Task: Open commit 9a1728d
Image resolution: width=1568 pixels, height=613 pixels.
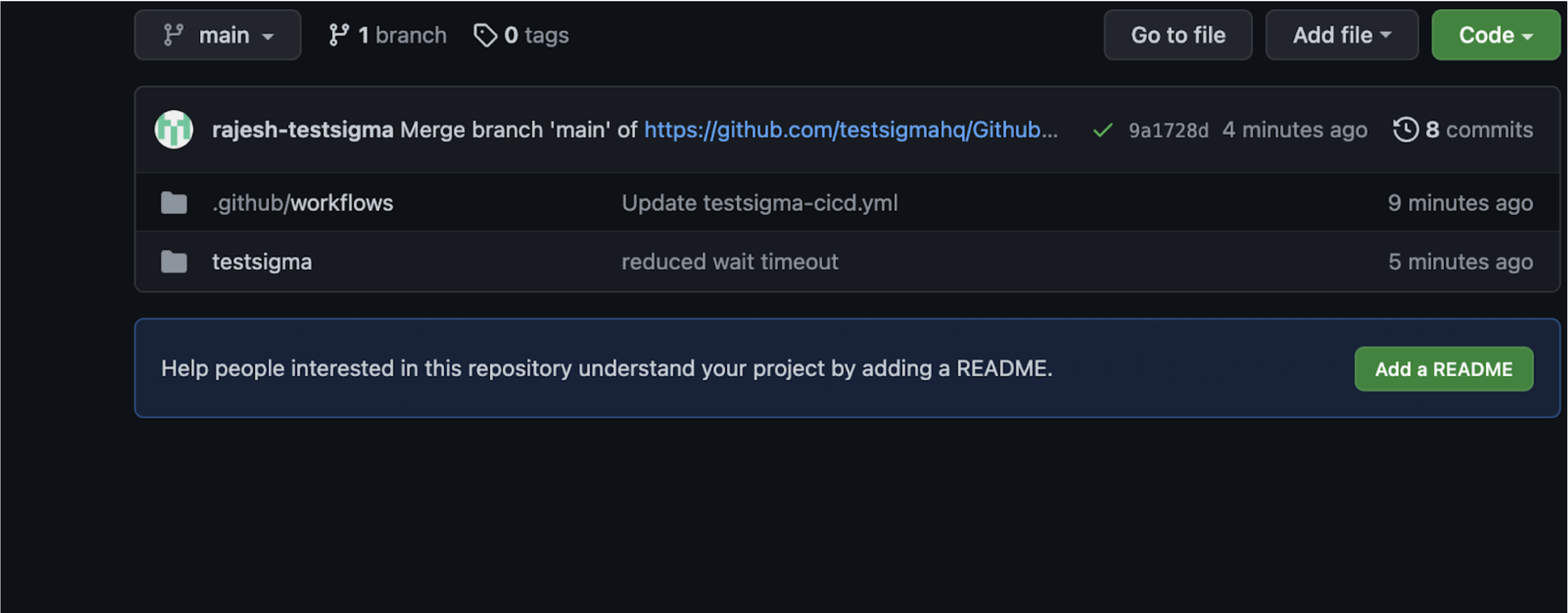Action: [x=1168, y=130]
